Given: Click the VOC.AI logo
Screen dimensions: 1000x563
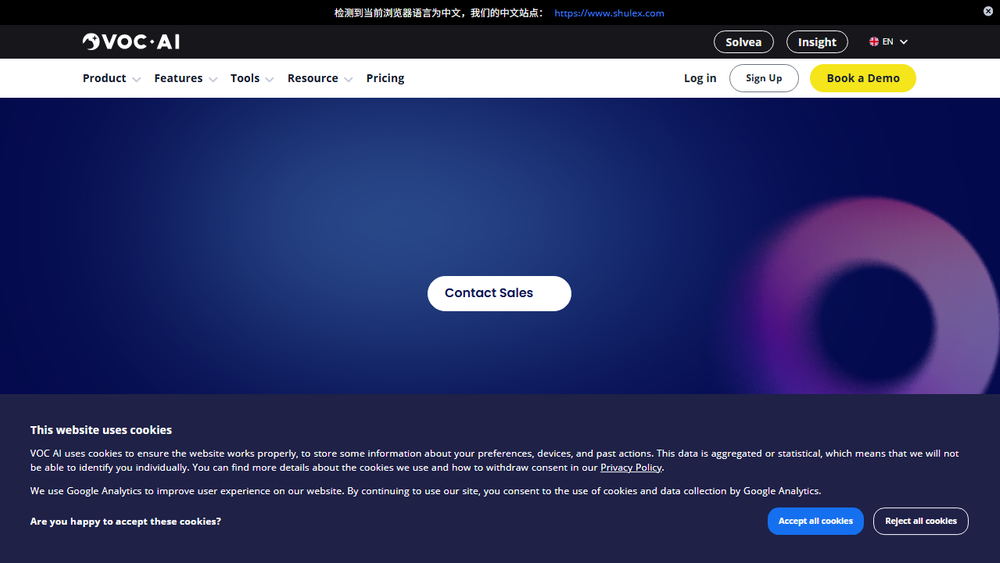Looking at the screenshot, I should 131,41.
